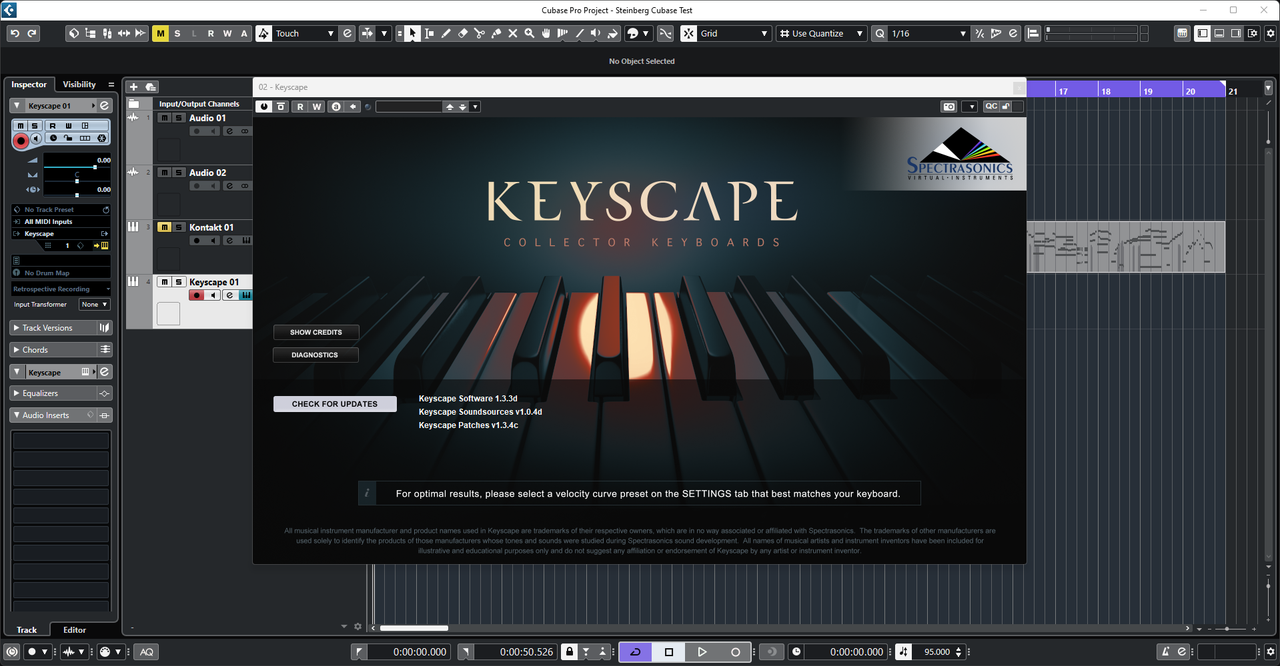The image size is (1280, 666).
Task: Open the 1/16 quantize preset dropdown
Action: click(928, 33)
